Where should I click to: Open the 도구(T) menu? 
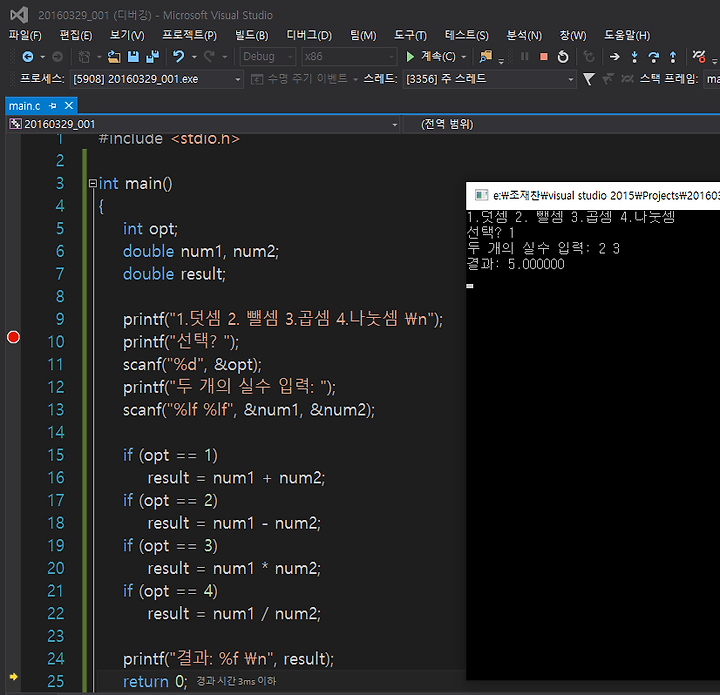point(410,35)
